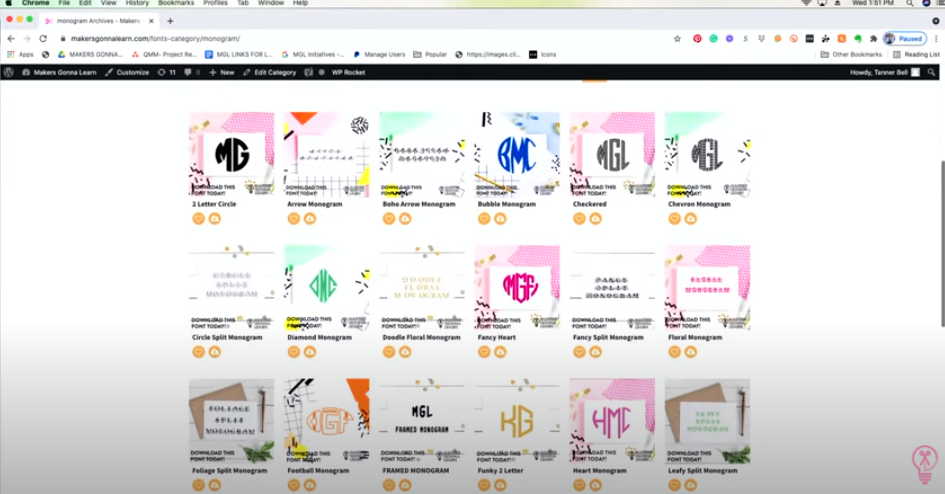Viewport: 945px width, 494px height.
Task: Favorite the Checkered font with heart icon
Action: [x=578, y=218]
